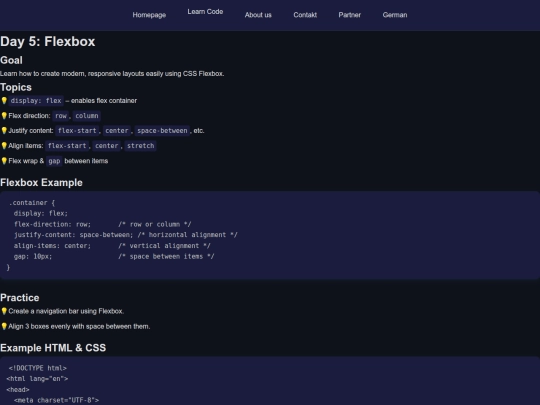Click the 'display: flex' code tag
The image size is (540, 405).
[x=36, y=101]
